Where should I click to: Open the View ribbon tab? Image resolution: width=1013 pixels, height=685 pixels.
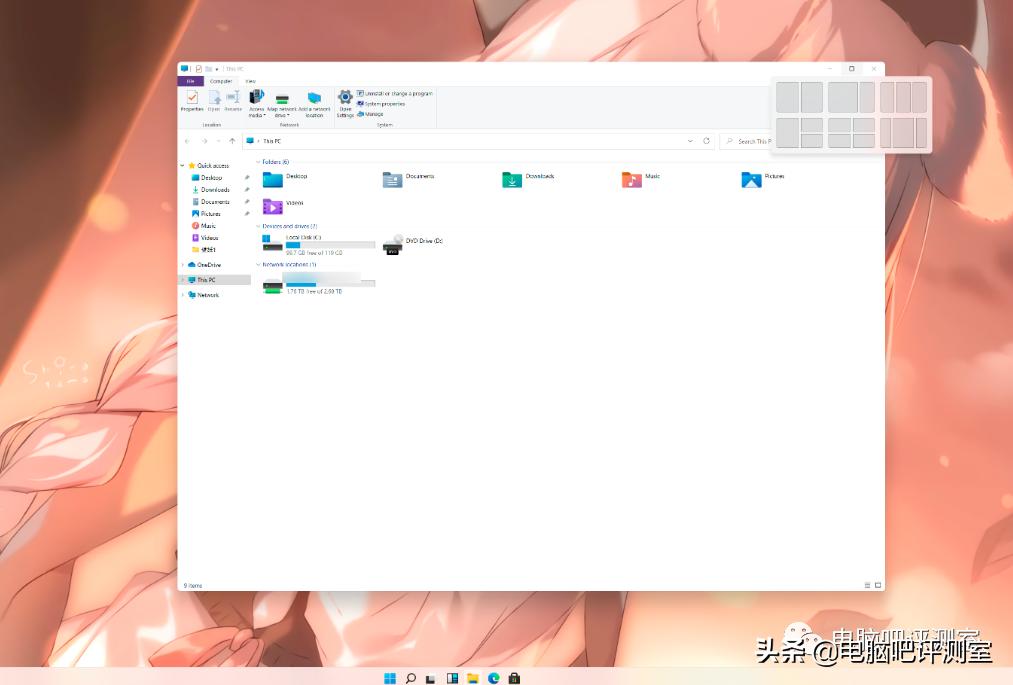(x=249, y=81)
